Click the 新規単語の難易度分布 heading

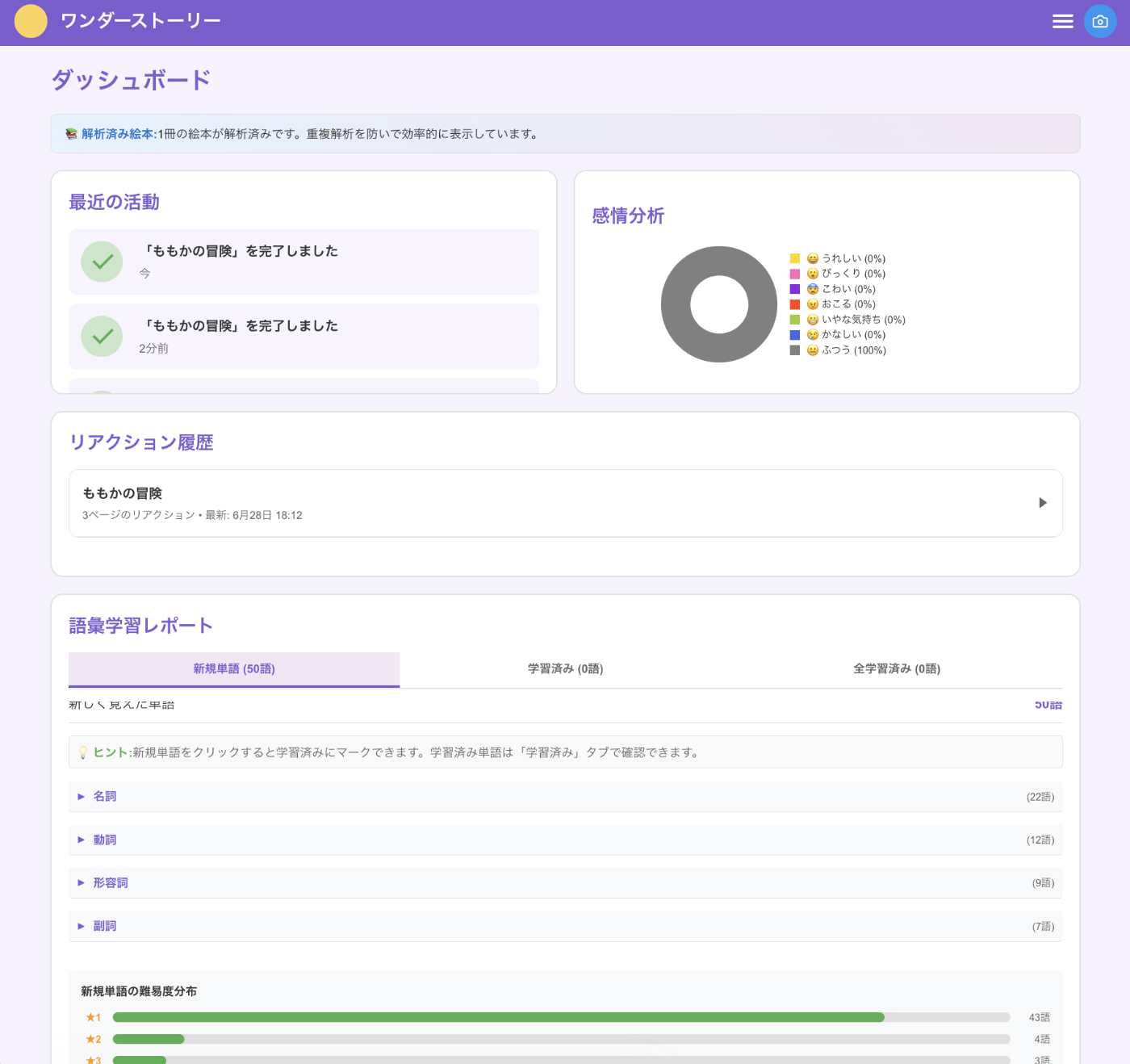tap(139, 991)
